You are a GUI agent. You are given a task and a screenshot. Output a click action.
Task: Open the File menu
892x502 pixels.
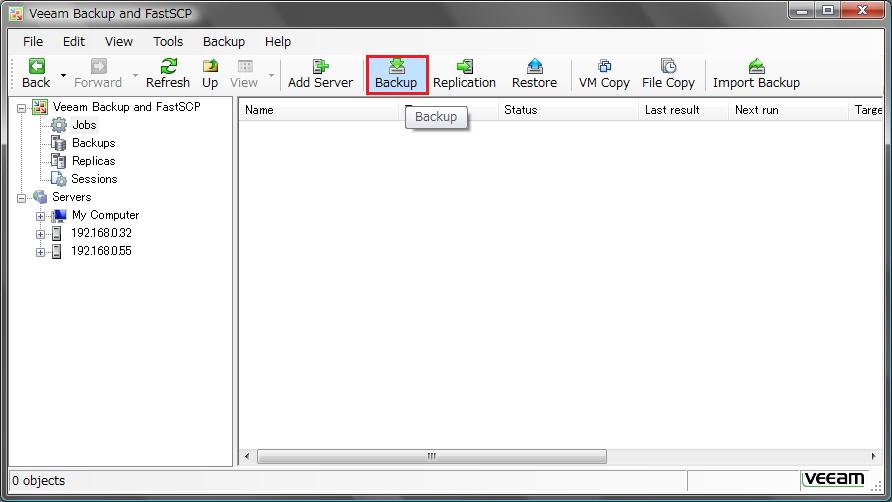(33, 42)
